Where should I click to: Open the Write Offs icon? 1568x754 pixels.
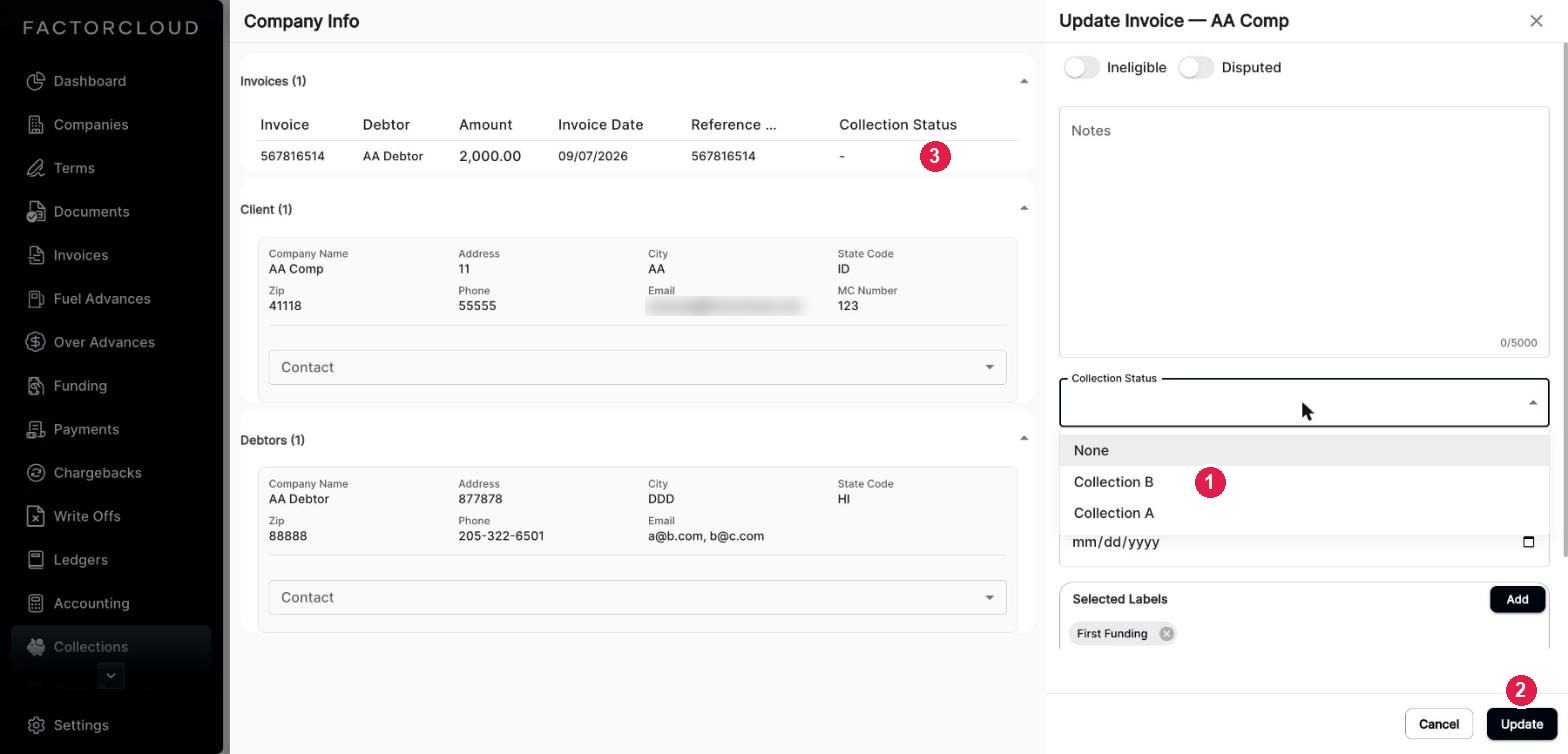pos(36,516)
